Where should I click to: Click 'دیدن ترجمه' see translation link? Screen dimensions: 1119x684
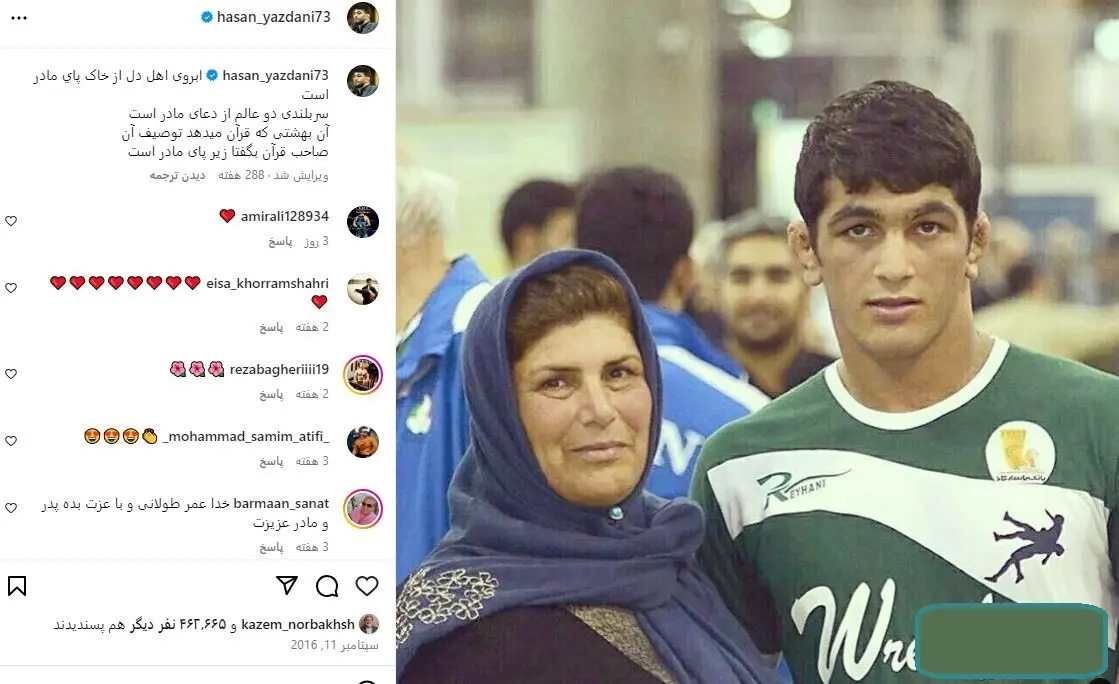pos(177,176)
